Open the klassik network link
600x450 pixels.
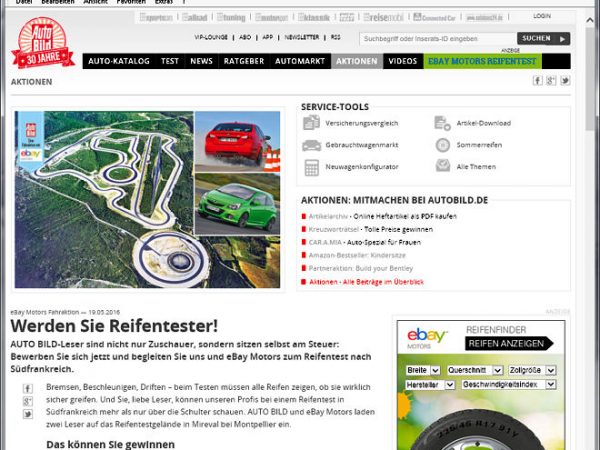[x=314, y=17]
